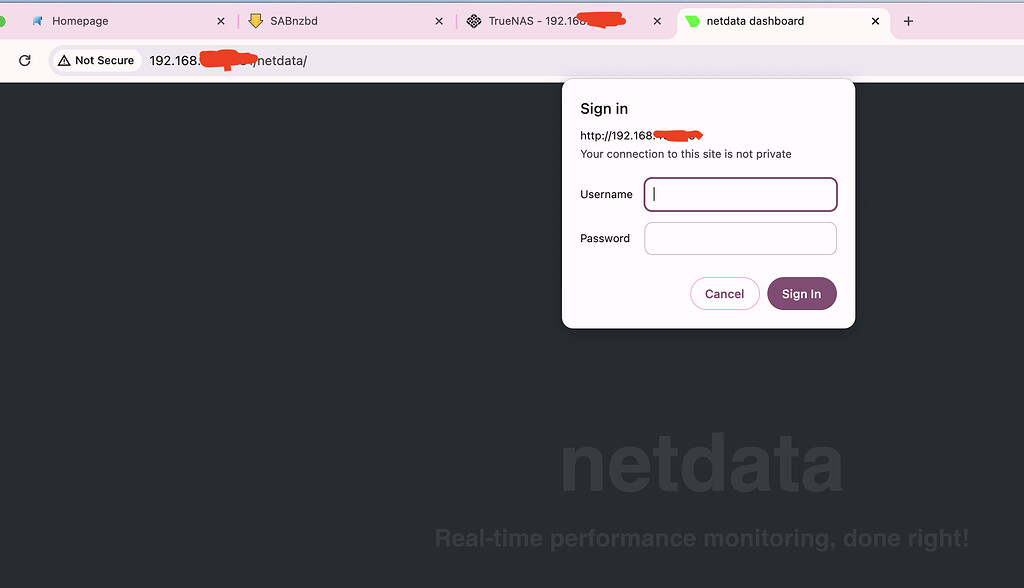
Task: Click the address bar URL text
Action: tap(228, 61)
